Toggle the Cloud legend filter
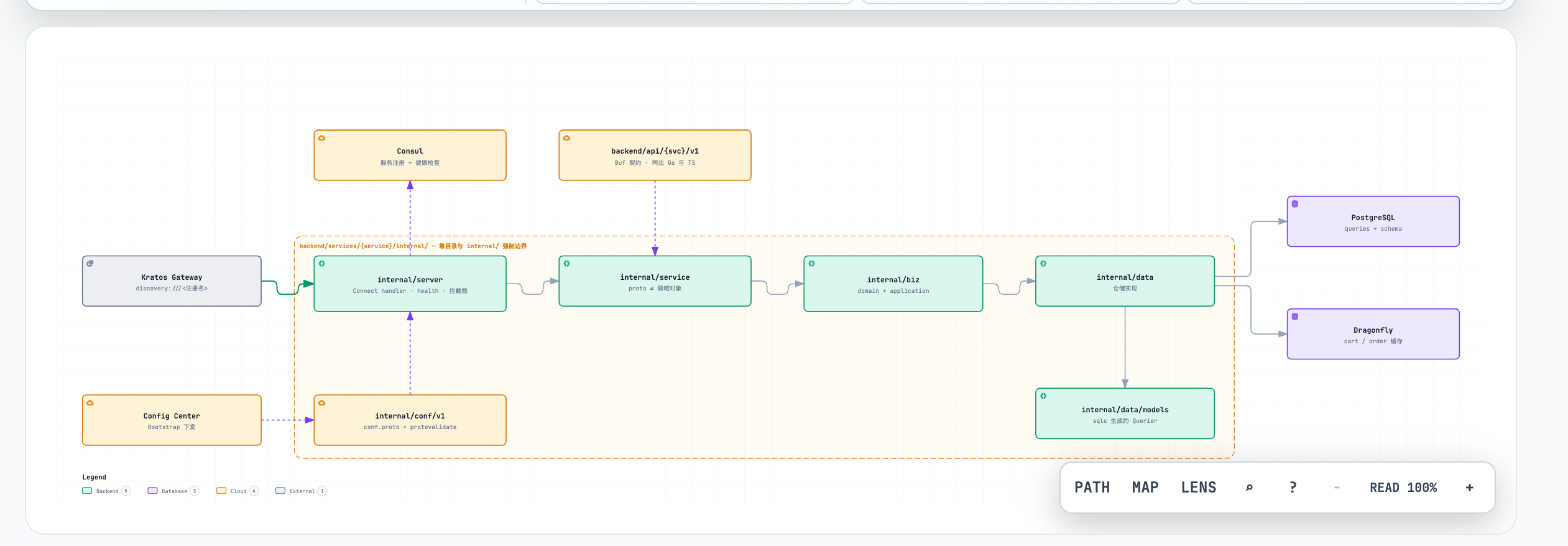Viewport: 1568px width, 546px height. 238,491
